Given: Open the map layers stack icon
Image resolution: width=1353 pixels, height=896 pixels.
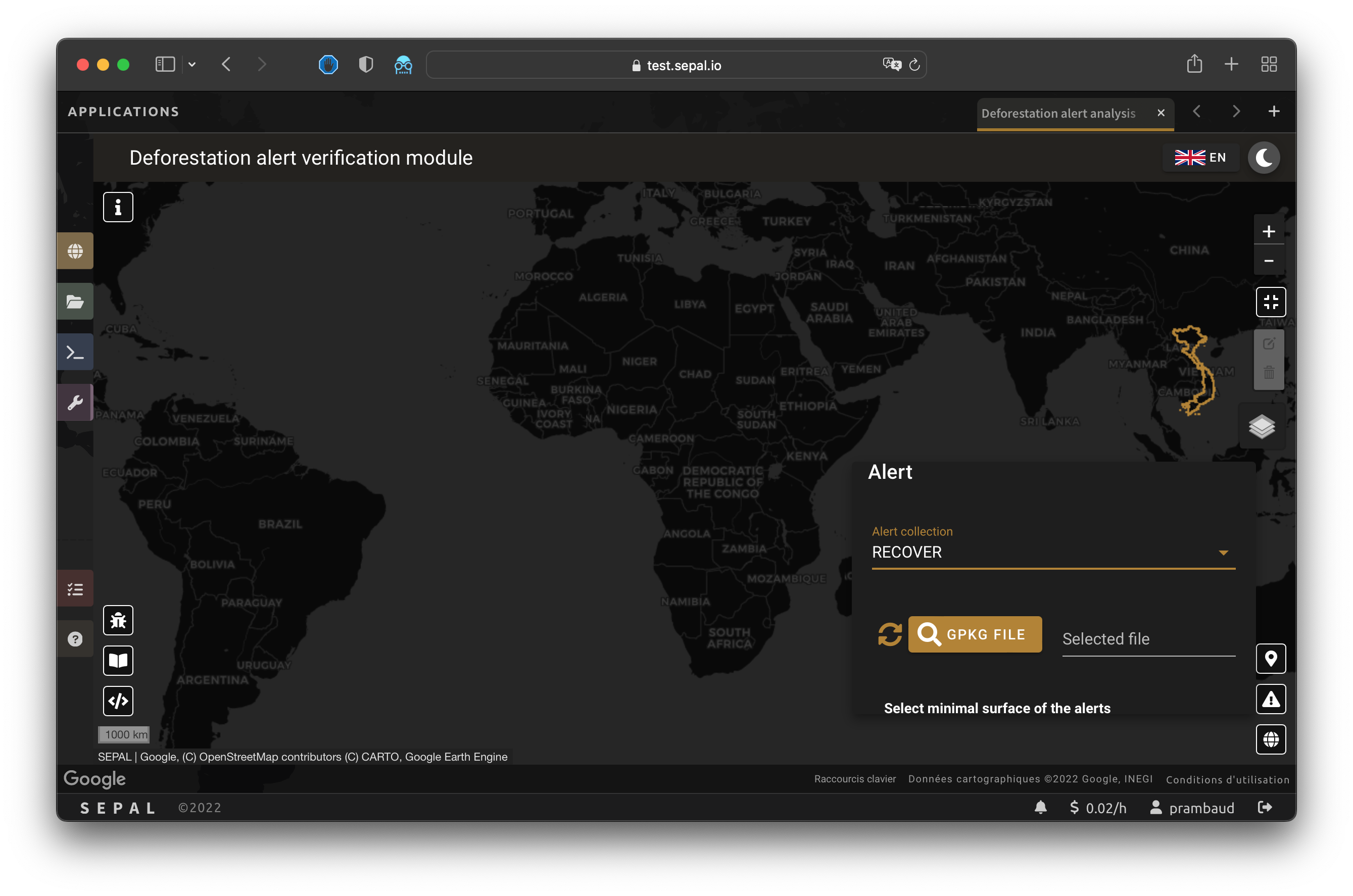Looking at the screenshot, I should pyautogui.click(x=1262, y=426).
